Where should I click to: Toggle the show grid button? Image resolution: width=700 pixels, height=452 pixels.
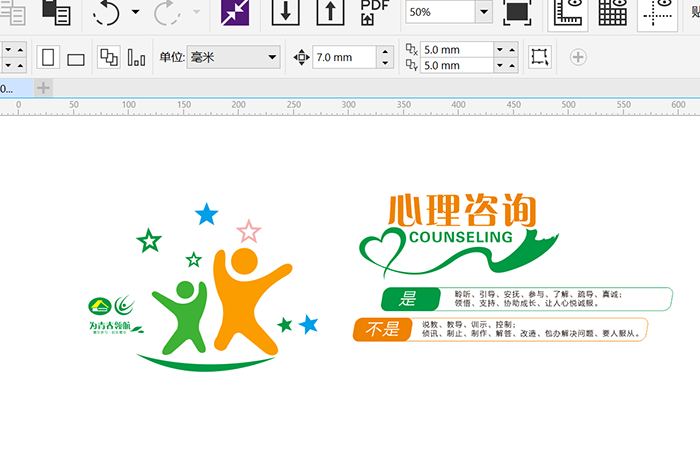[612, 13]
